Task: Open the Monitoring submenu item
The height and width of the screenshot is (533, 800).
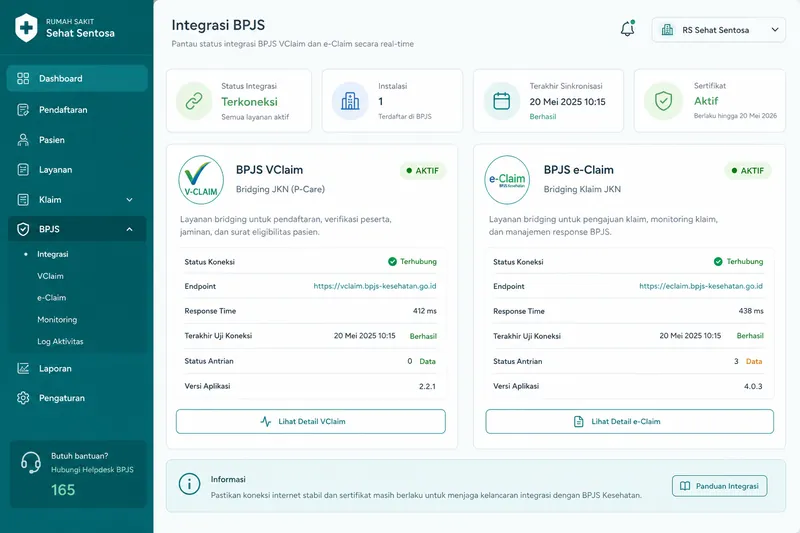Action: 57,319
